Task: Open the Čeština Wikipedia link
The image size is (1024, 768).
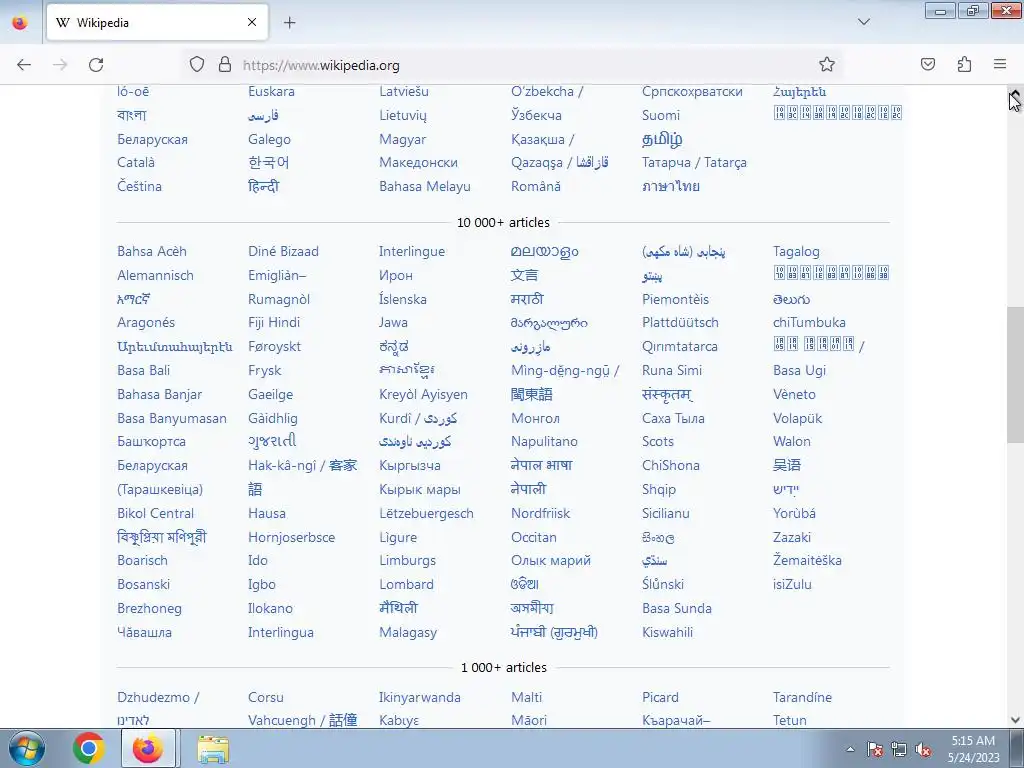Action: 139,186
